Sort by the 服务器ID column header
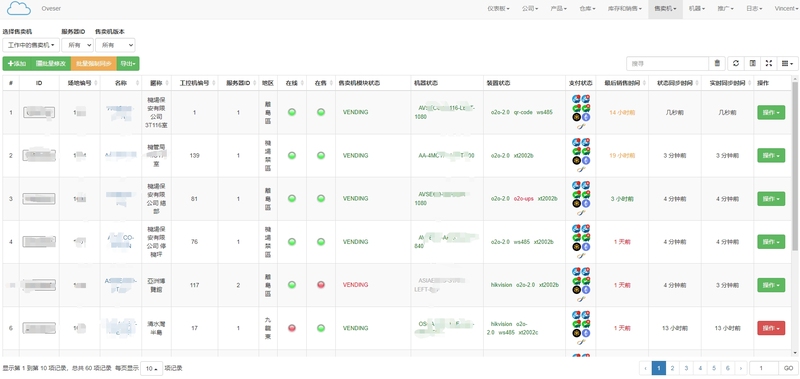The image size is (800, 379). pyautogui.click(x=238, y=83)
